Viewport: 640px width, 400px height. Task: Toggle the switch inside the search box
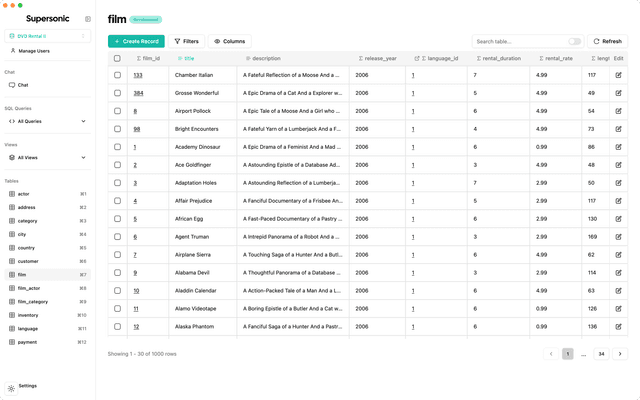pyautogui.click(x=574, y=42)
